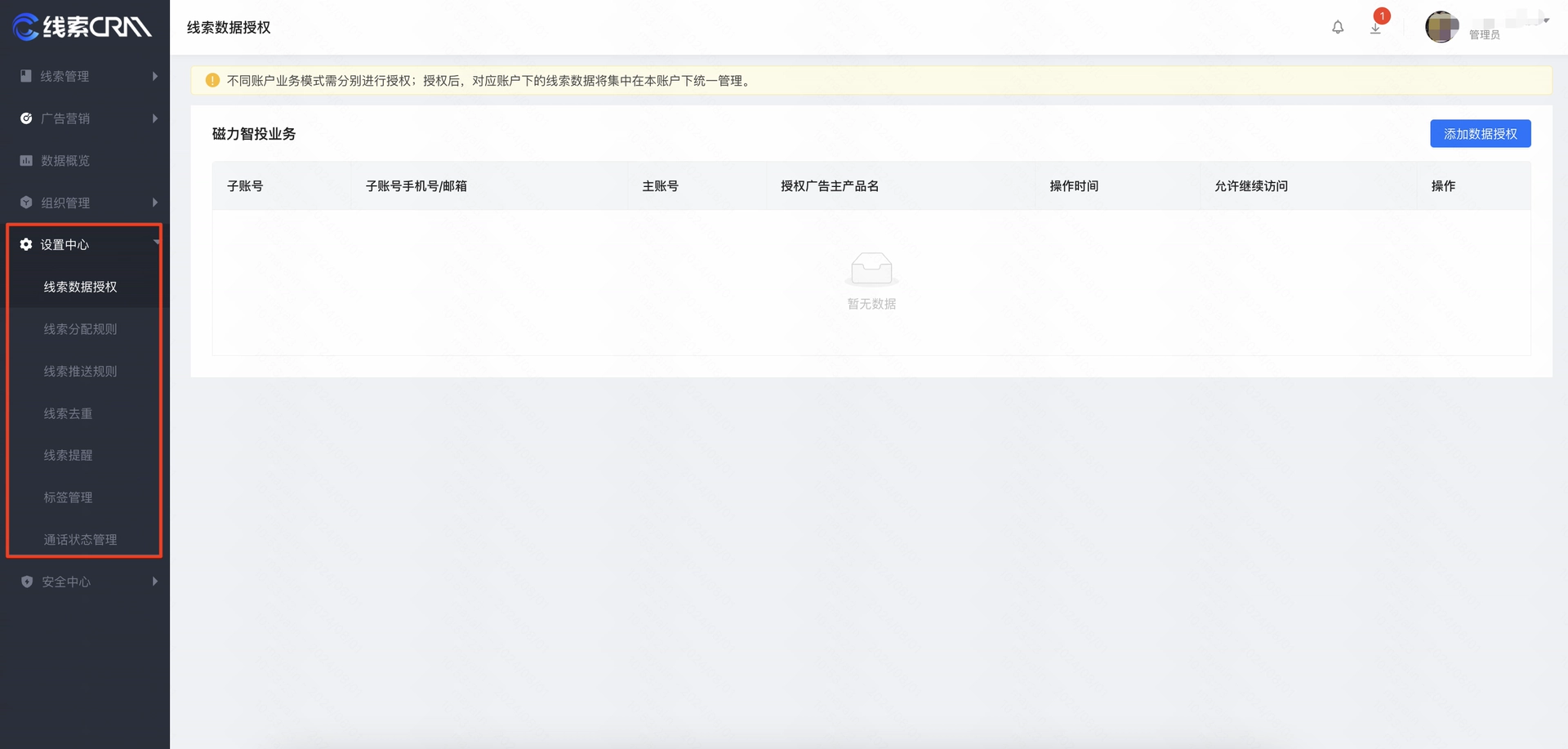Image resolution: width=1568 pixels, height=749 pixels.
Task: Click the 线索CRM logo
Action: click(82, 27)
